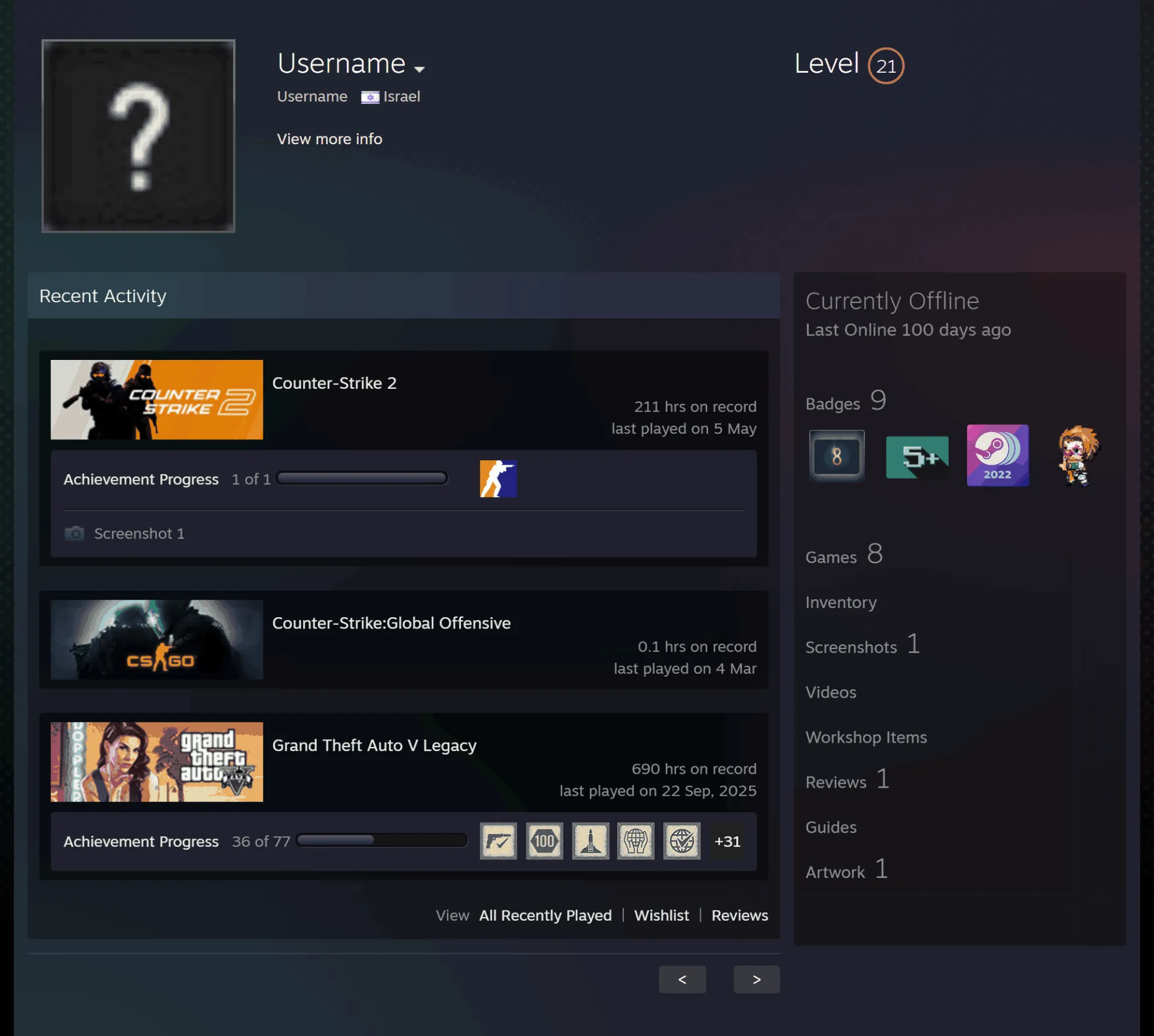
Task: Open Guides in the sidebar
Action: click(831, 827)
